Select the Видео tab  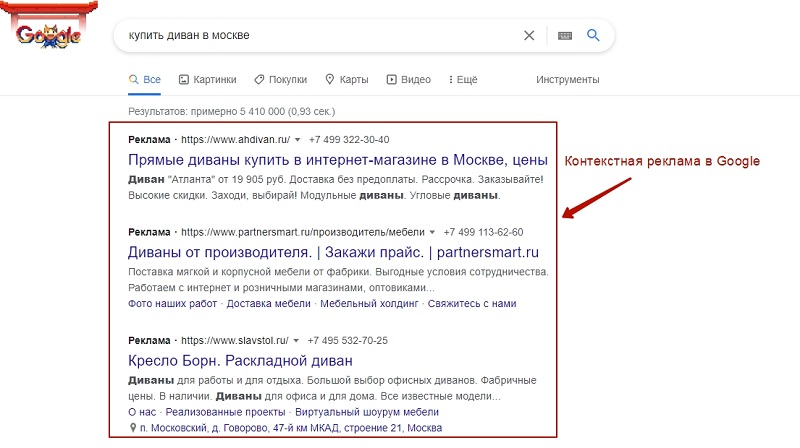pos(409,80)
